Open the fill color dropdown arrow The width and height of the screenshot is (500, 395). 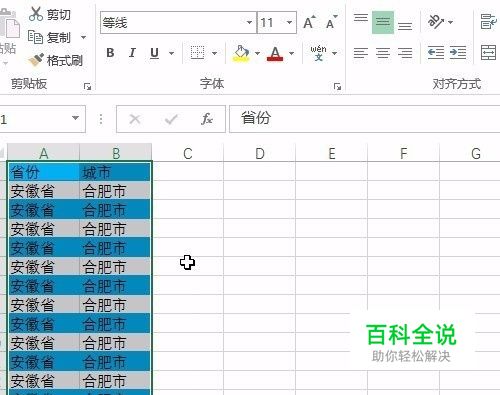pyautogui.click(x=257, y=53)
